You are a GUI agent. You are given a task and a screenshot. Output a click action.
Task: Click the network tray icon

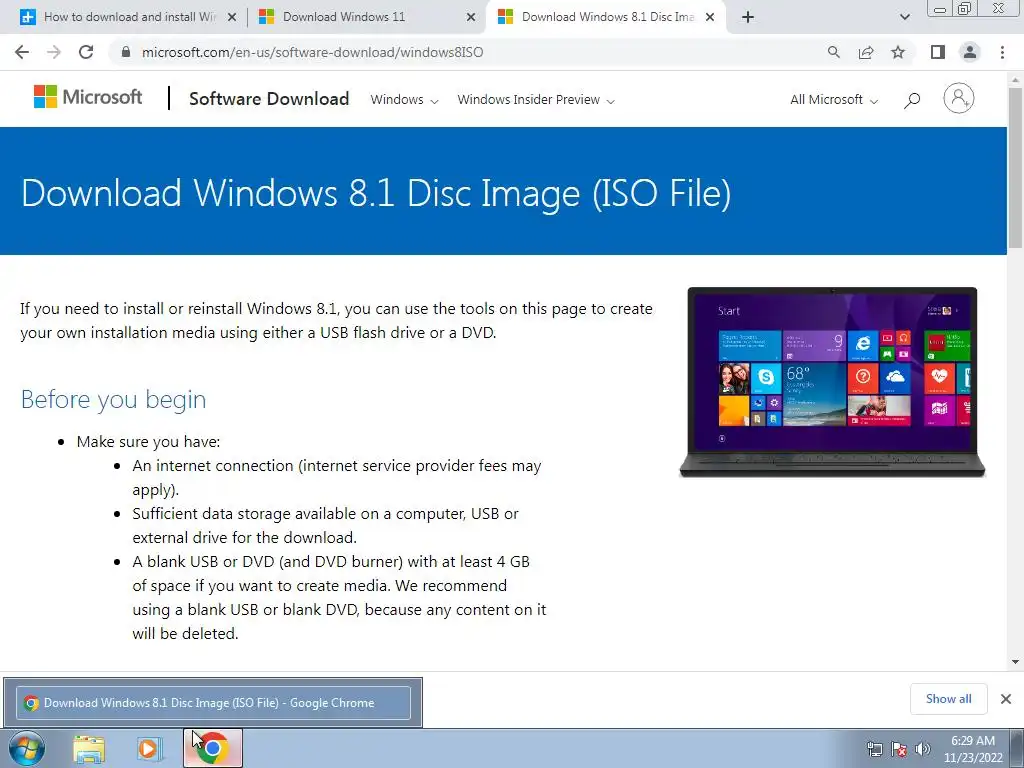click(x=874, y=749)
